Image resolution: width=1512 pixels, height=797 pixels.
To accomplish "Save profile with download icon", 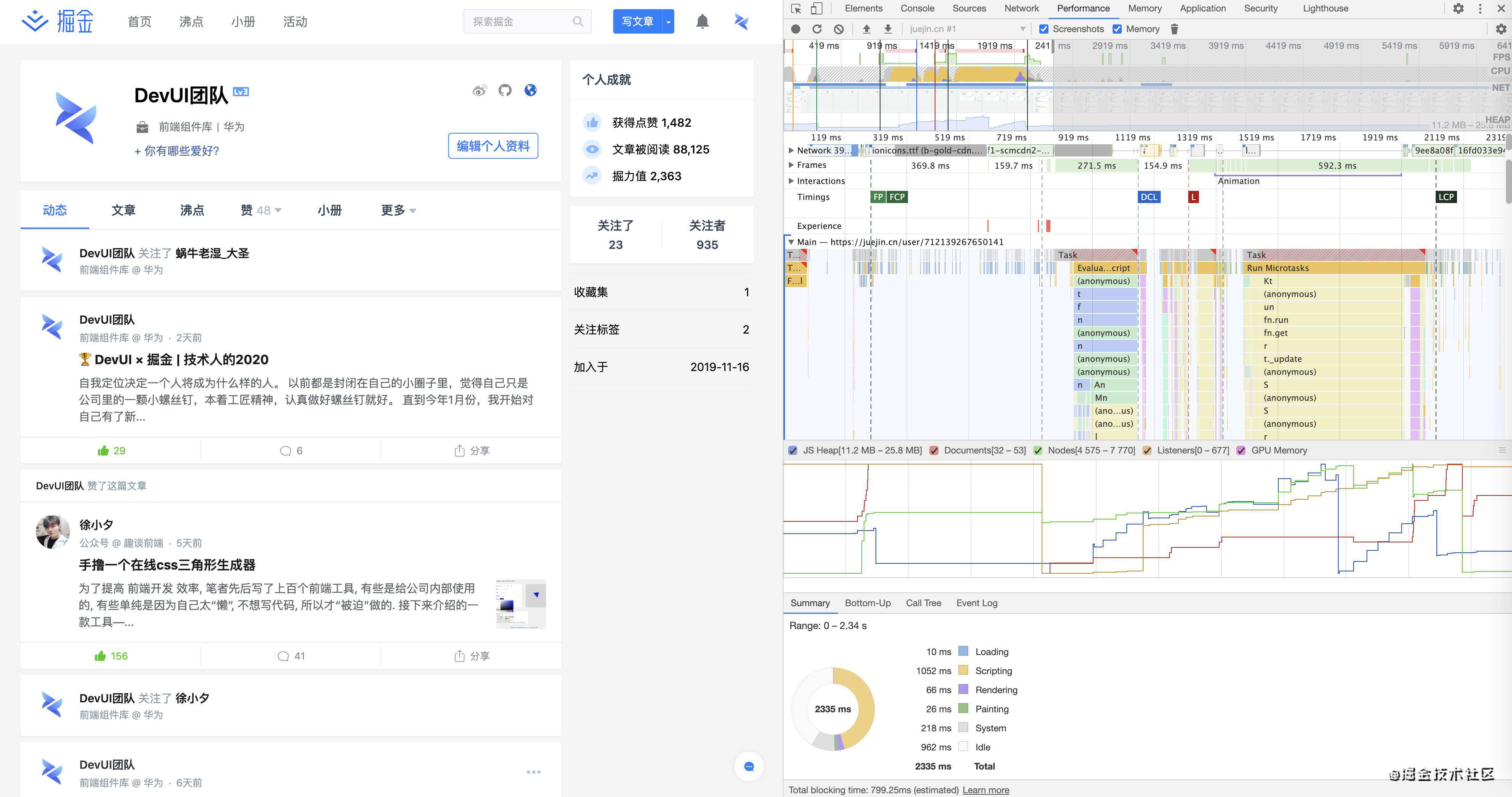I will coord(888,29).
